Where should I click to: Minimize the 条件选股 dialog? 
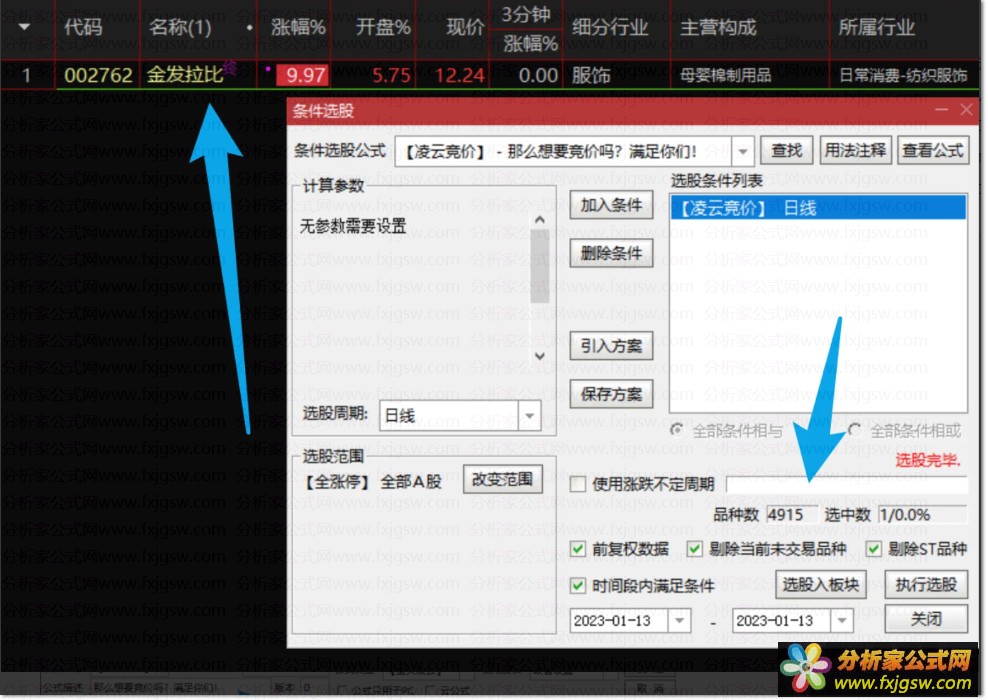click(x=941, y=110)
